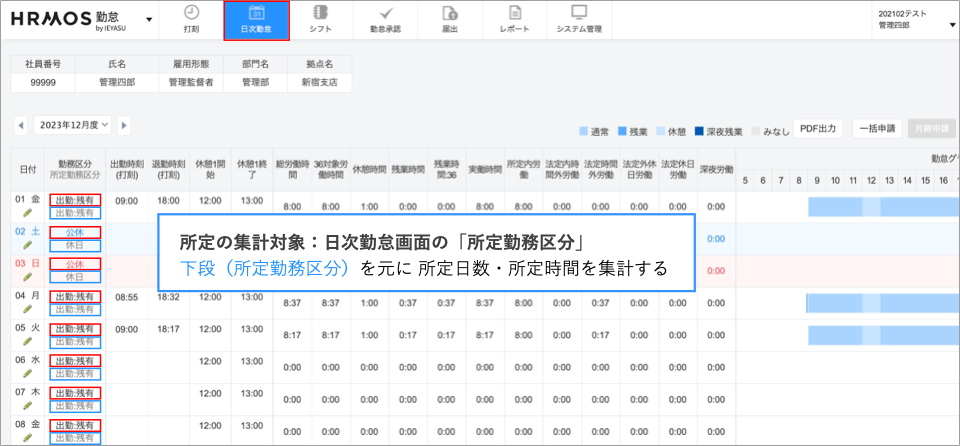
Task: Open the レポート report tab
Action: coord(514,19)
